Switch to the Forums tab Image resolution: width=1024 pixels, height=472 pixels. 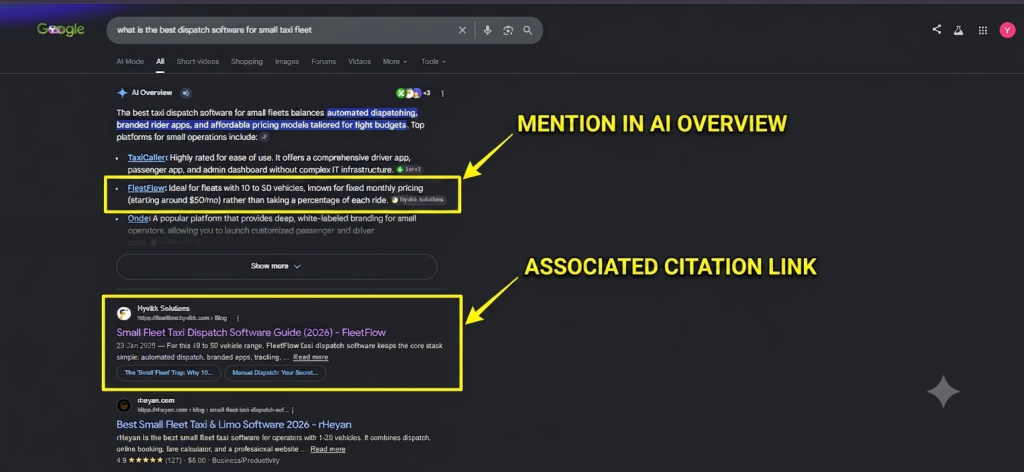click(323, 61)
